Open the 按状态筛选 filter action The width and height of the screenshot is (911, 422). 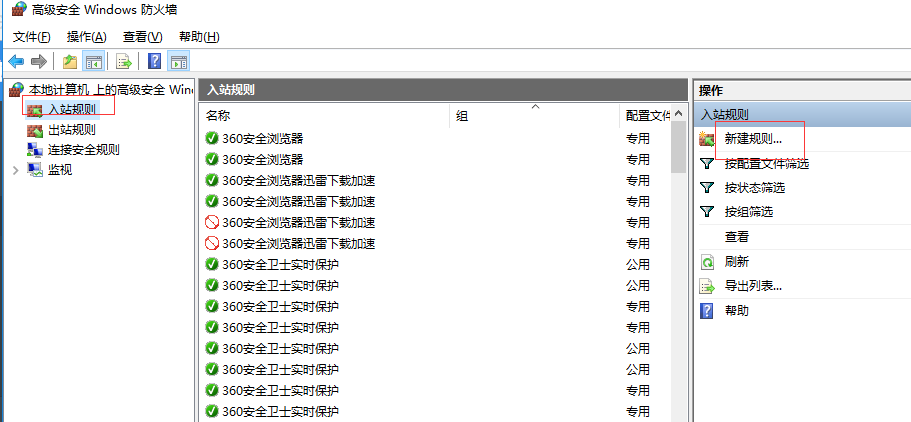pos(755,188)
